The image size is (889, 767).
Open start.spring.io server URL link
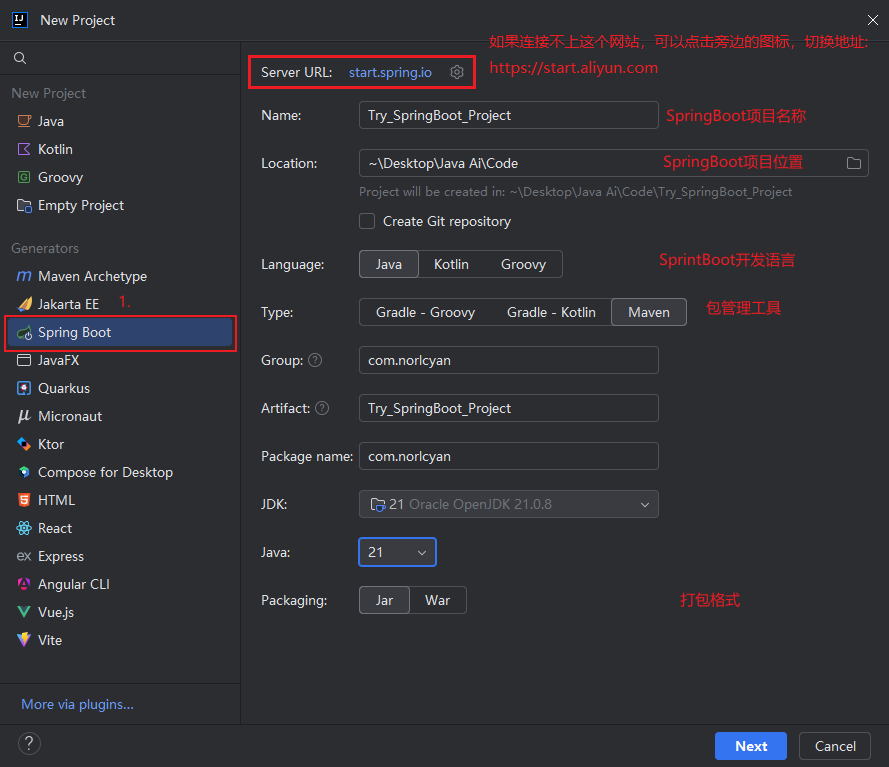click(x=390, y=73)
